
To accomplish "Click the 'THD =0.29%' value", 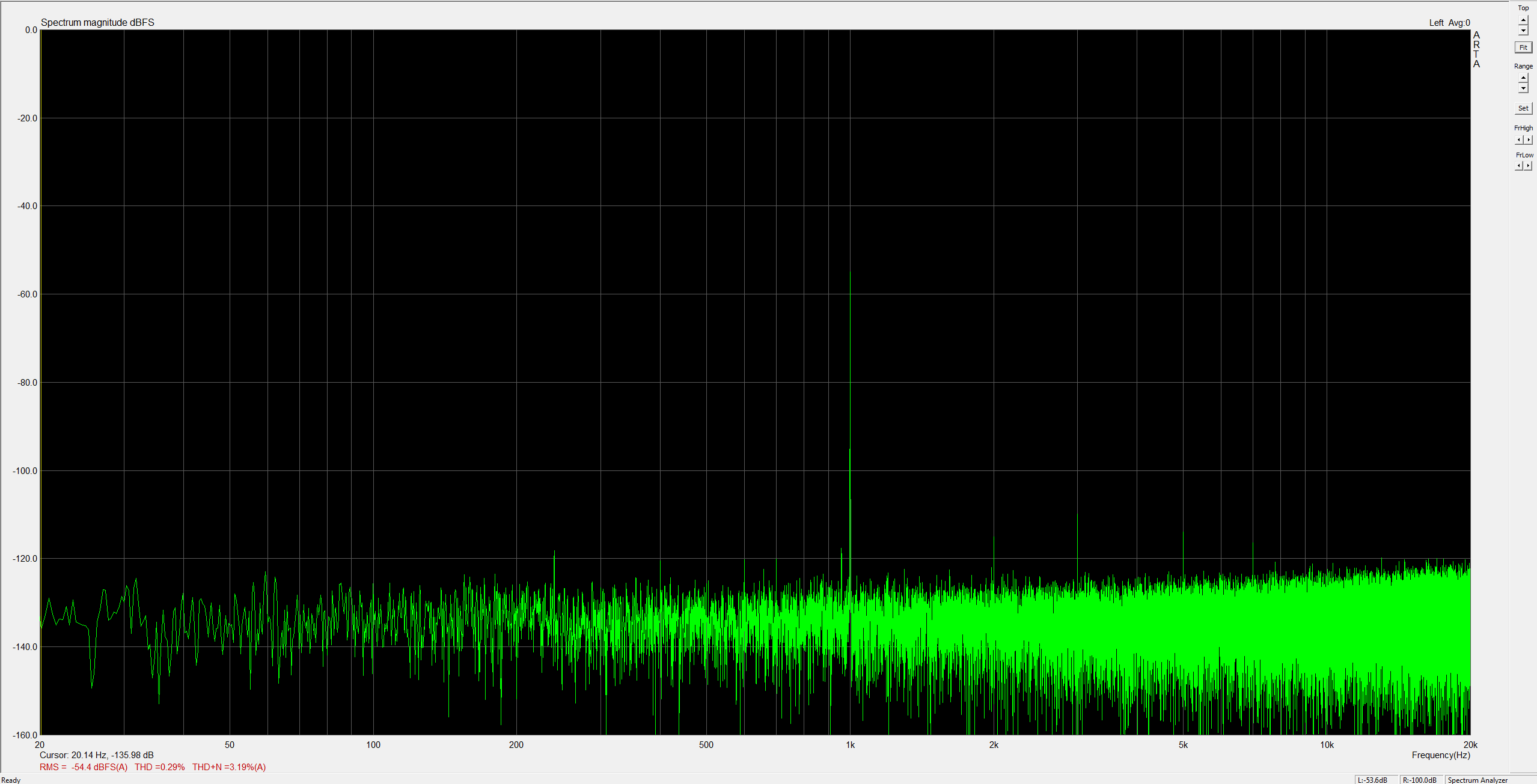I will tap(159, 767).
